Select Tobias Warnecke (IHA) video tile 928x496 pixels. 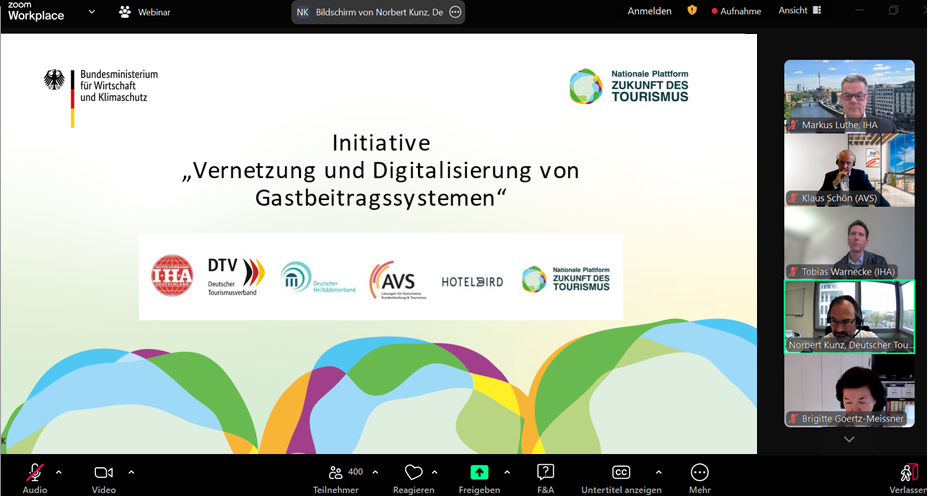pyautogui.click(x=849, y=243)
